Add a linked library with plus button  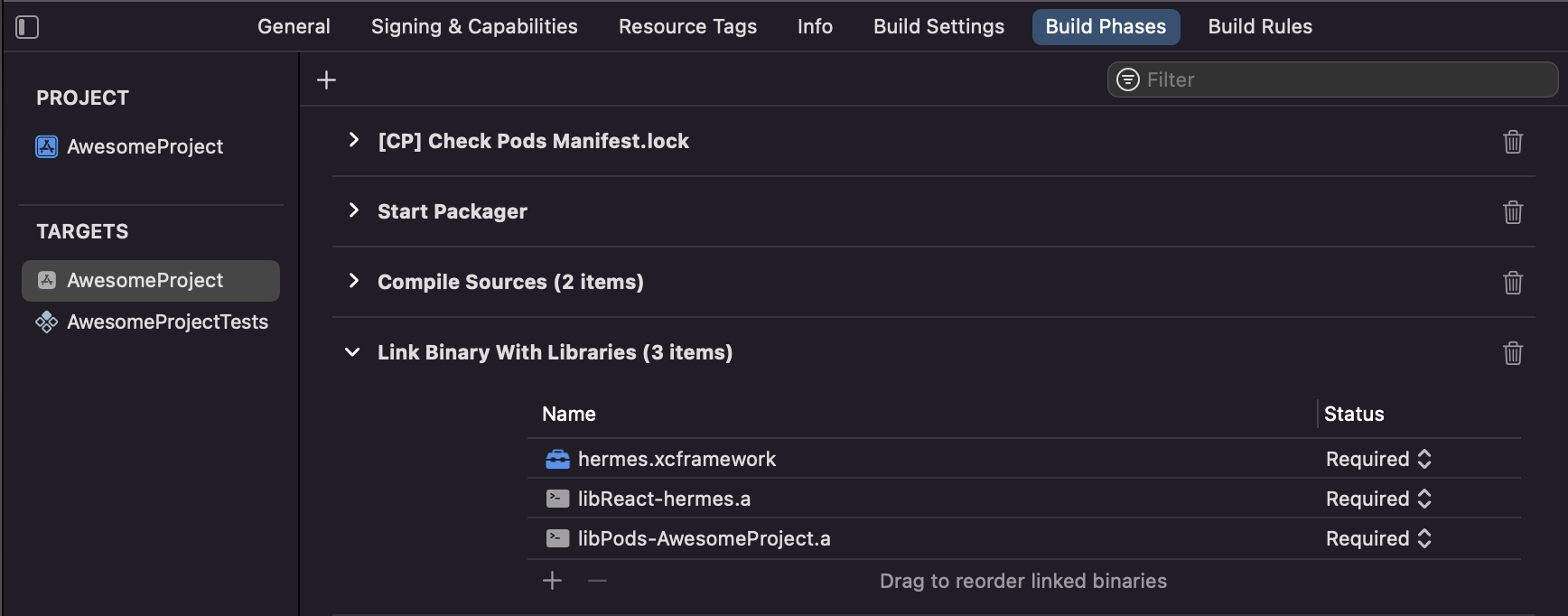[x=553, y=580]
